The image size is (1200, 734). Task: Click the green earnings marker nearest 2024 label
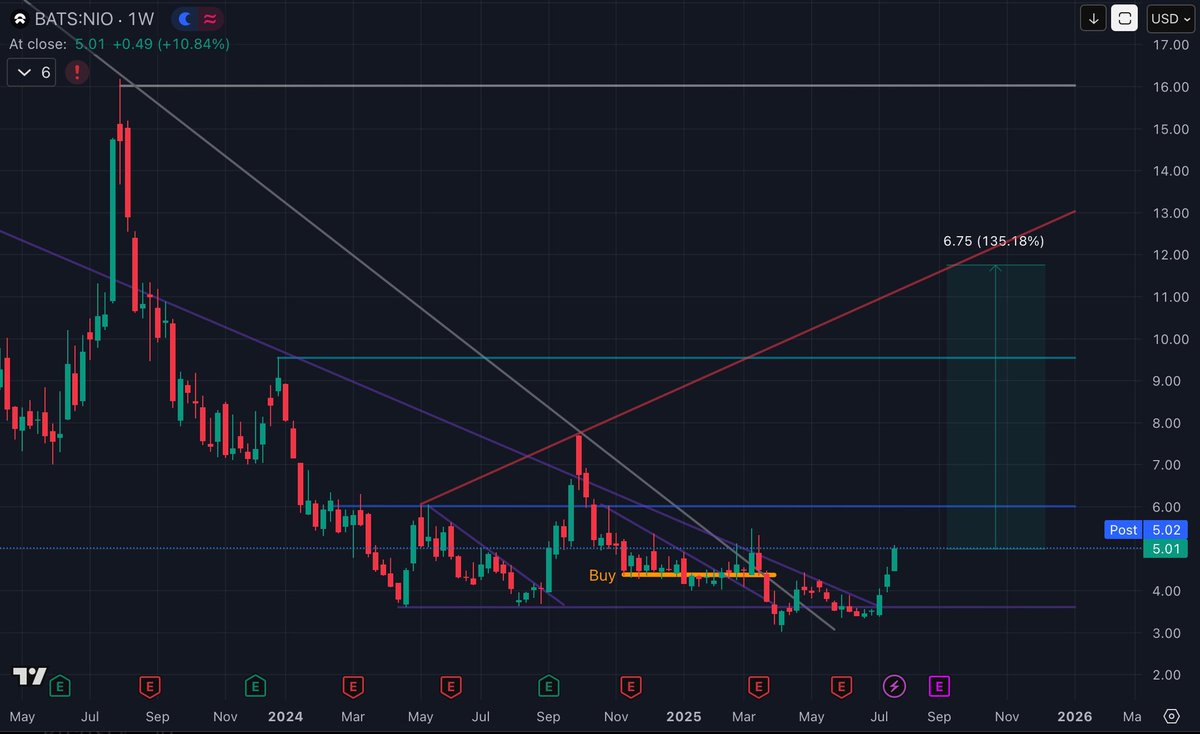coord(256,686)
